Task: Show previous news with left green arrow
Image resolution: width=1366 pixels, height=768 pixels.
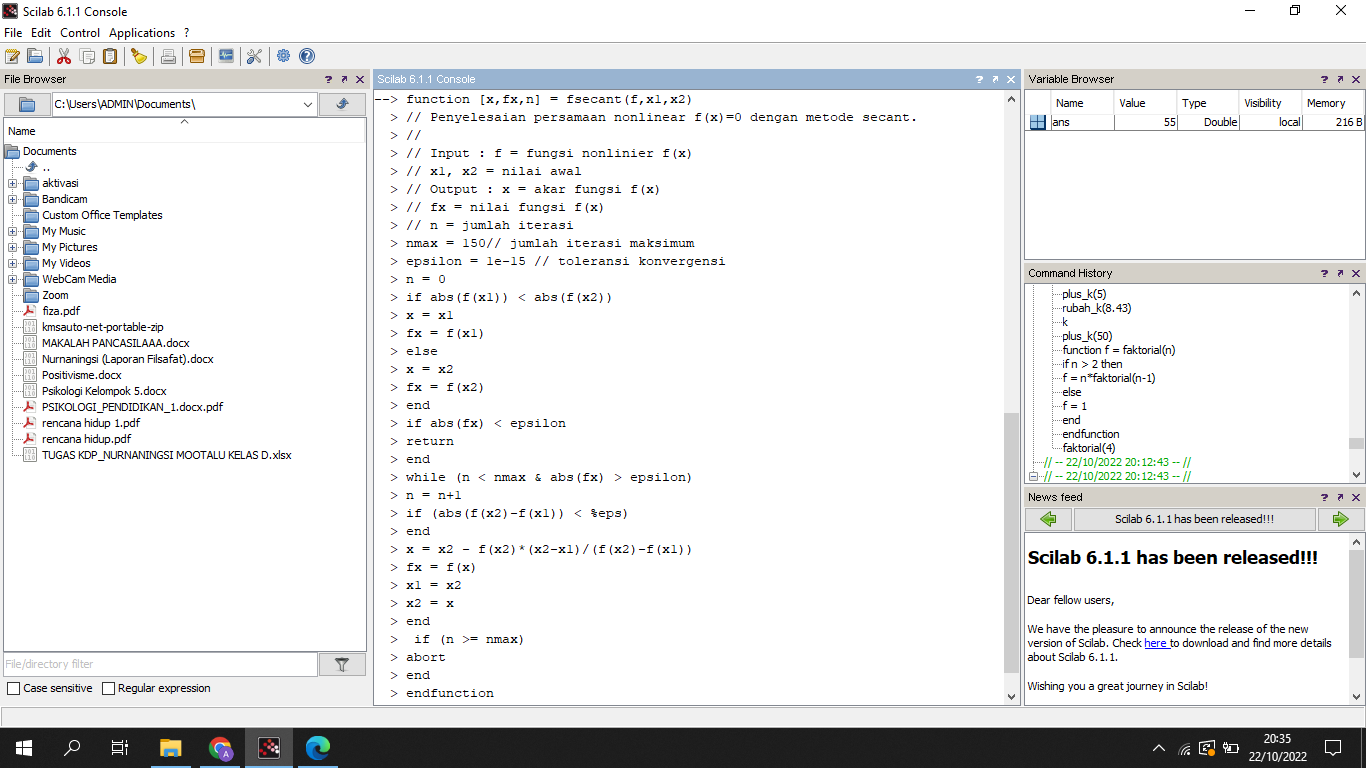Action: [1048, 519]
